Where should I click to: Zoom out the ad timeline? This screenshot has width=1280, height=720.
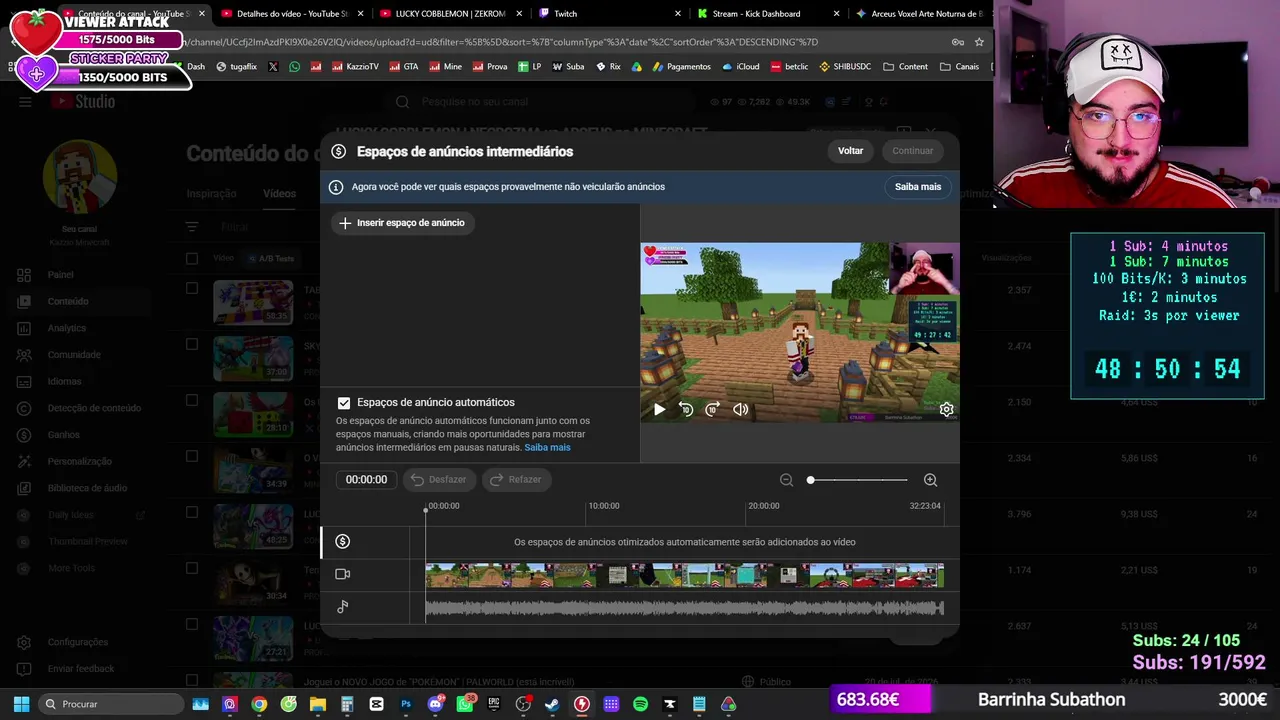tap(786, 480)
